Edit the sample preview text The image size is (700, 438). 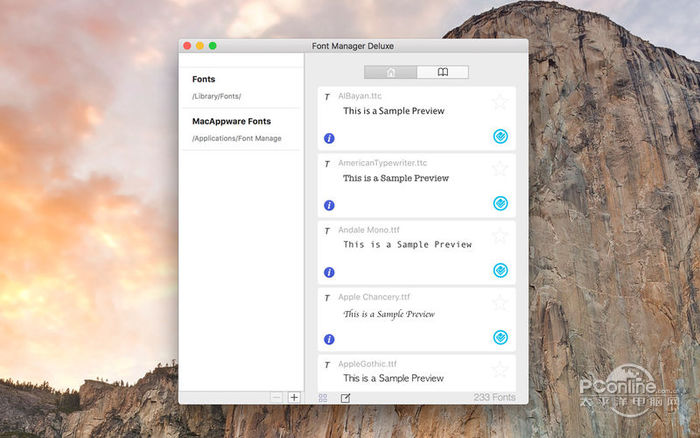click(x=346, y=398)
